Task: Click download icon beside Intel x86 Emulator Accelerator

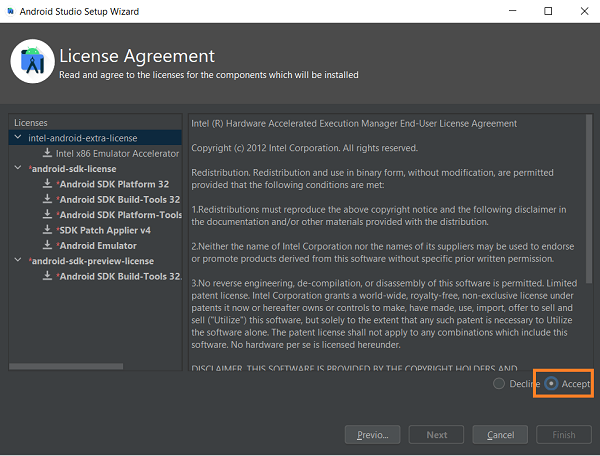Action: [x=47, y=153]
